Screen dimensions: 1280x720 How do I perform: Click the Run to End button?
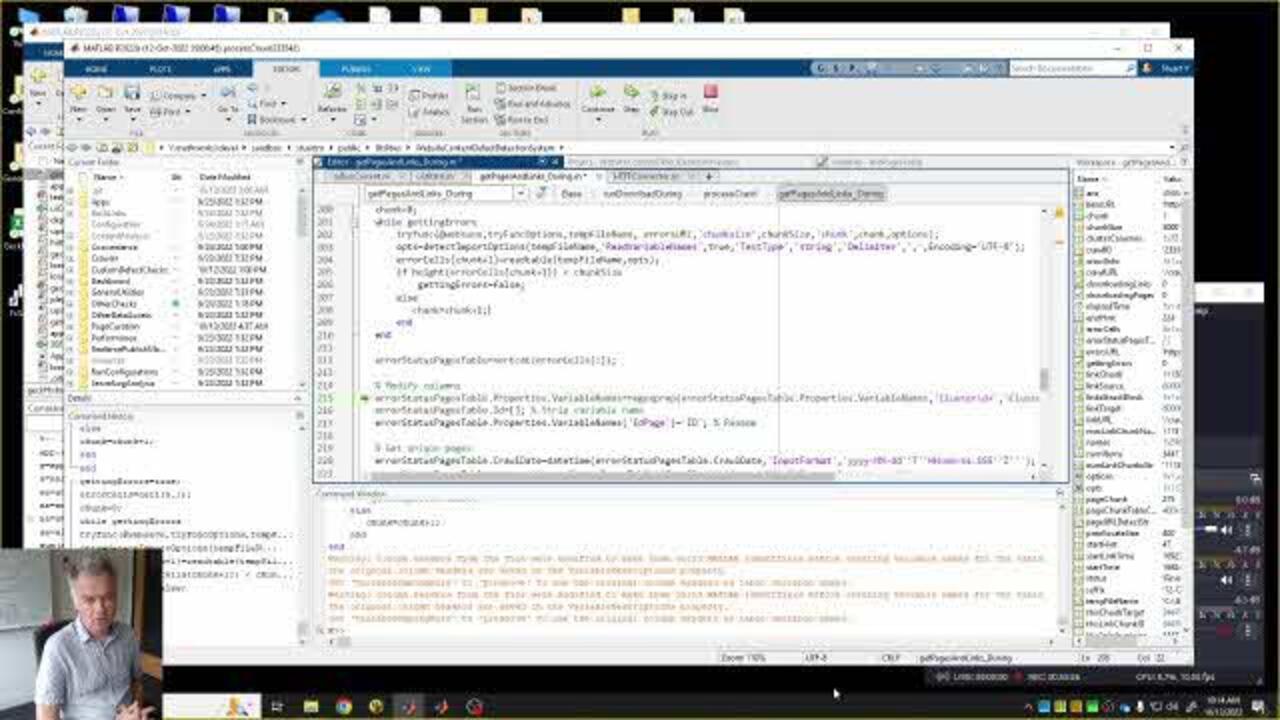(x=527, y=119)
